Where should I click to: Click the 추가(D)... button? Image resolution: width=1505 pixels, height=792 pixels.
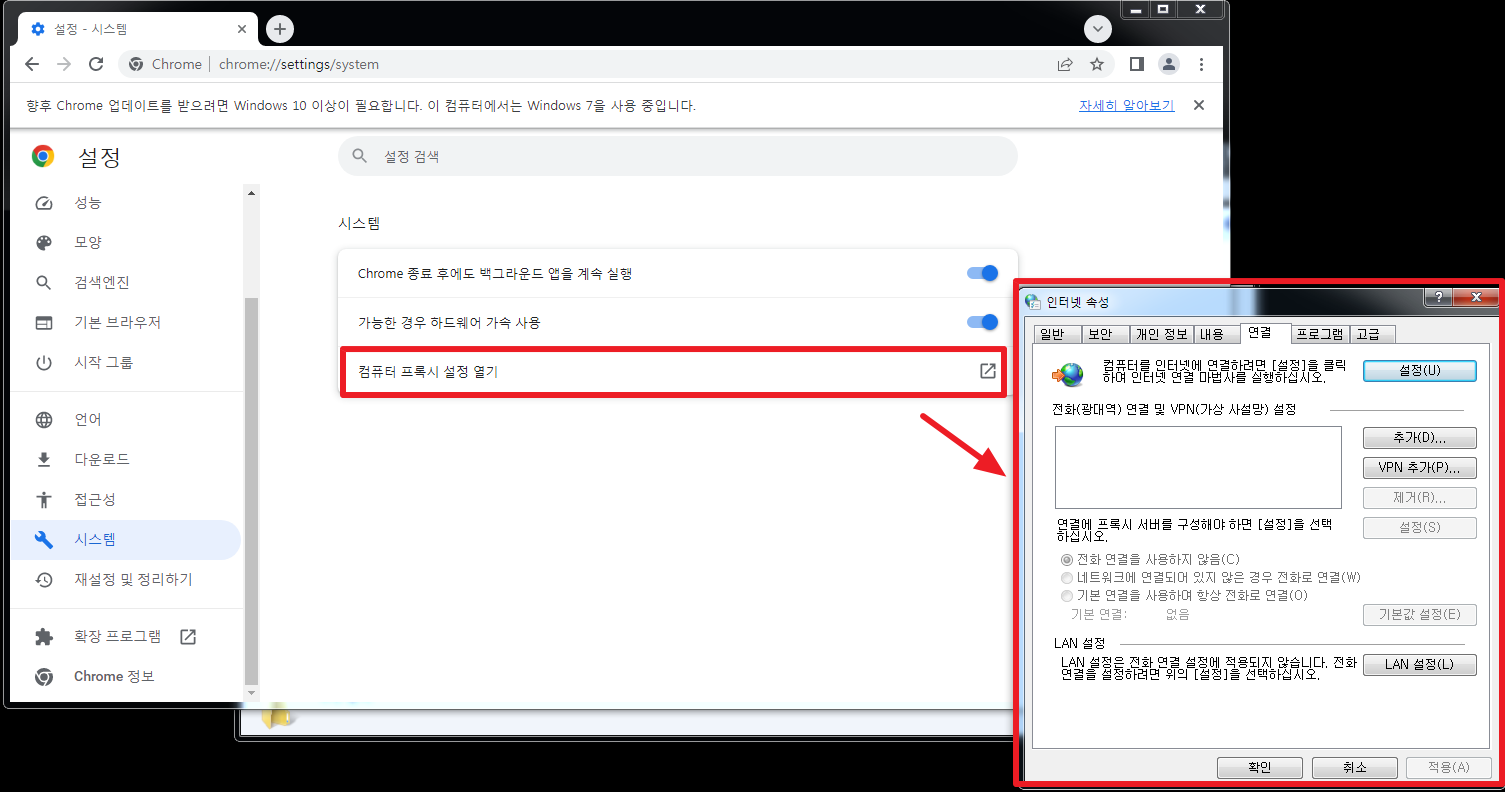click(x=1420, y=438)
